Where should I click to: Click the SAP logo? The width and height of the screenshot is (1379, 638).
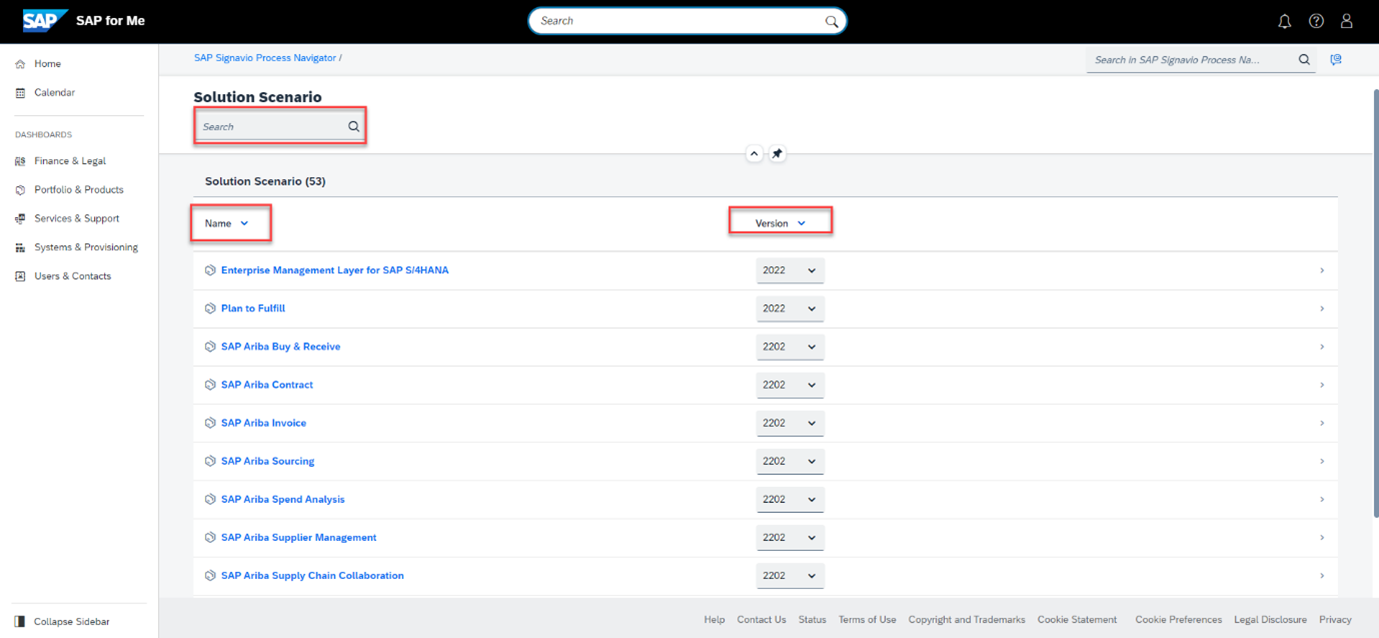(45, 21)
